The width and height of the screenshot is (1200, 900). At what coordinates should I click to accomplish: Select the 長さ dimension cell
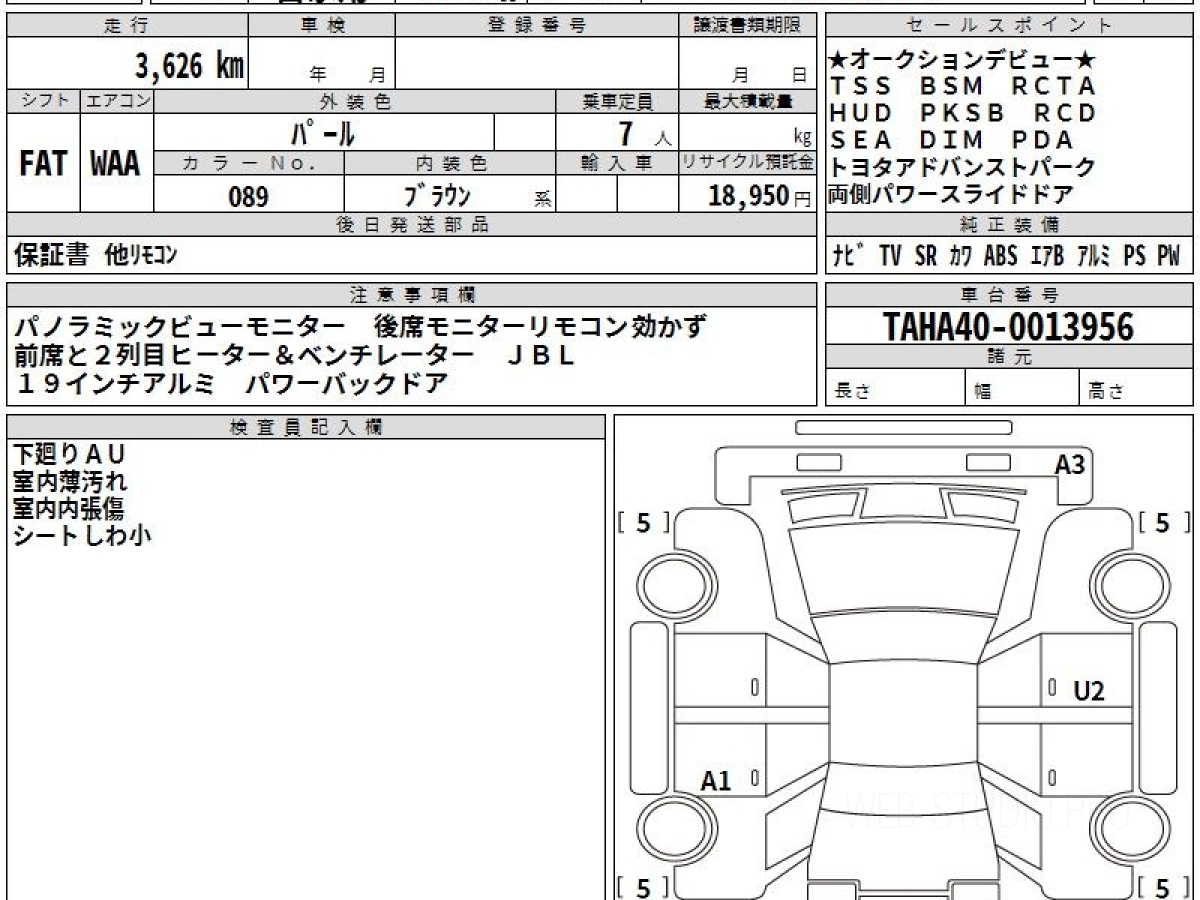895,387
